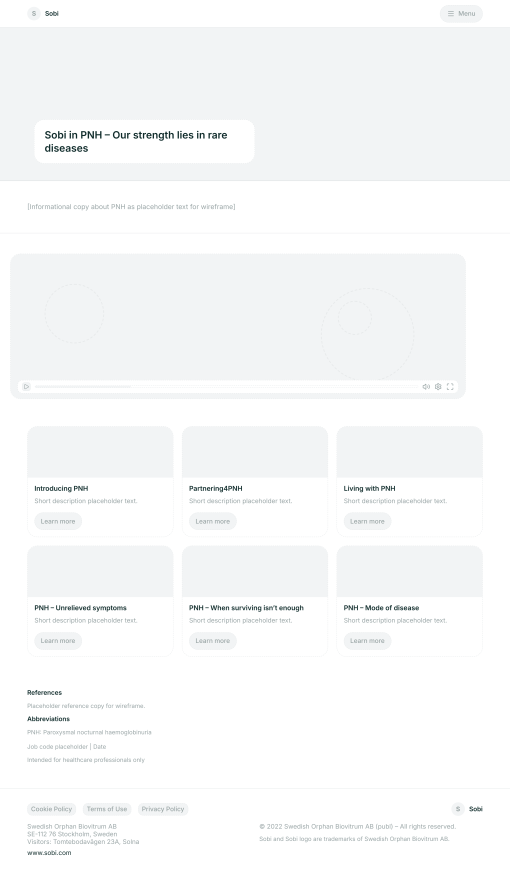
Task: Click 'Job code placeholder | Date' text
Action: point(66,747)
